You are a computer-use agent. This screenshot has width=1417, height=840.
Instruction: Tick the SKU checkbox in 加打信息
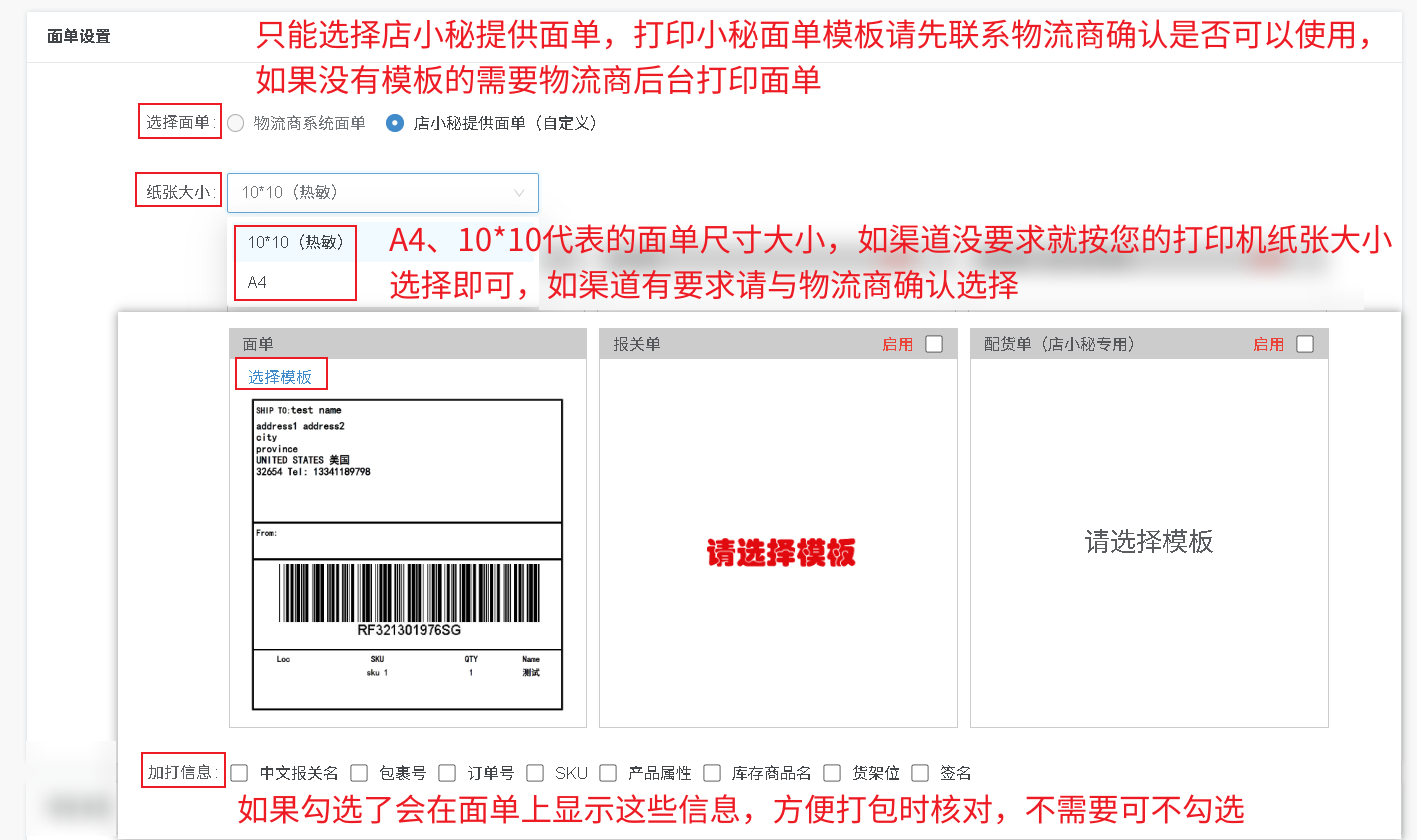(x=535, y=773)
